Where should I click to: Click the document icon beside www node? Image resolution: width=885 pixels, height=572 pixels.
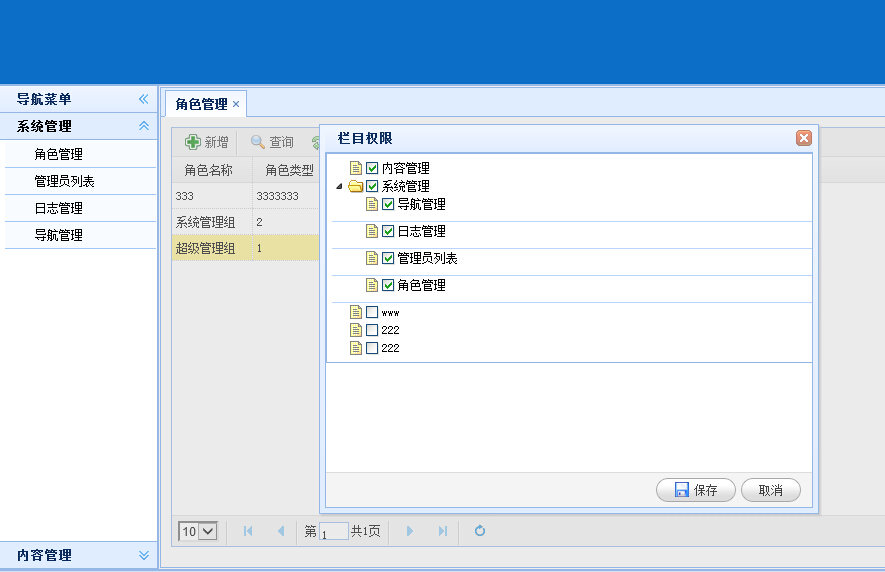pyautogui.click(x=356, y=312)
